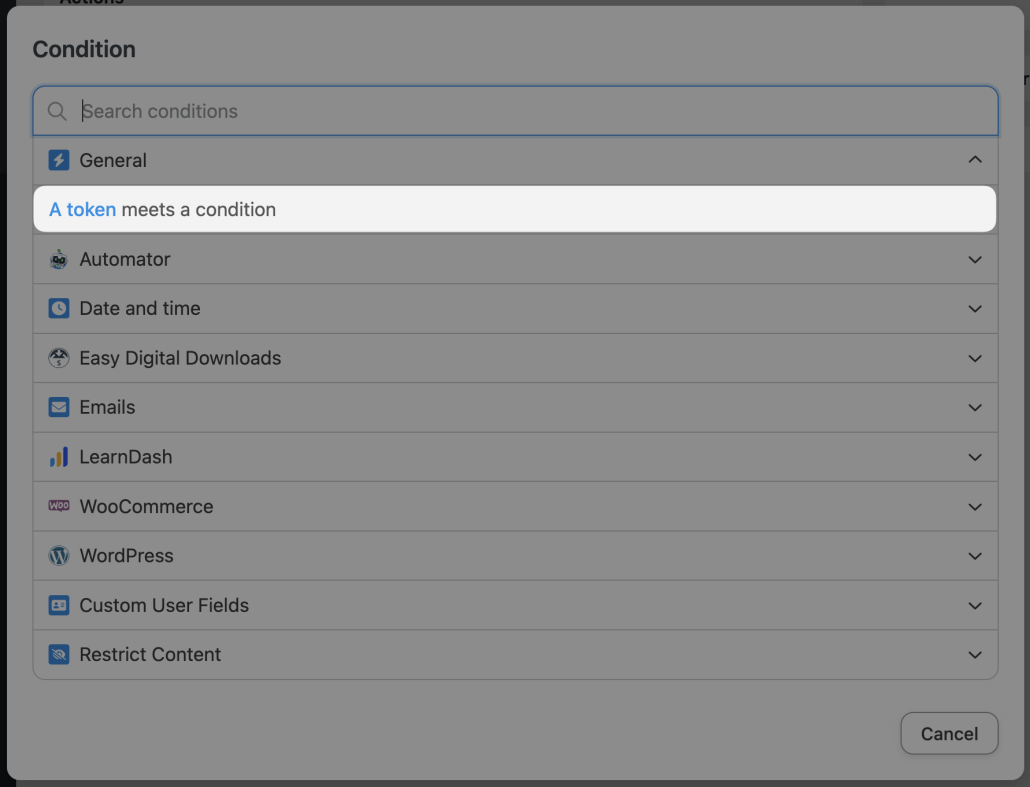Click the Restrict Content eye icon

point(59,655)
